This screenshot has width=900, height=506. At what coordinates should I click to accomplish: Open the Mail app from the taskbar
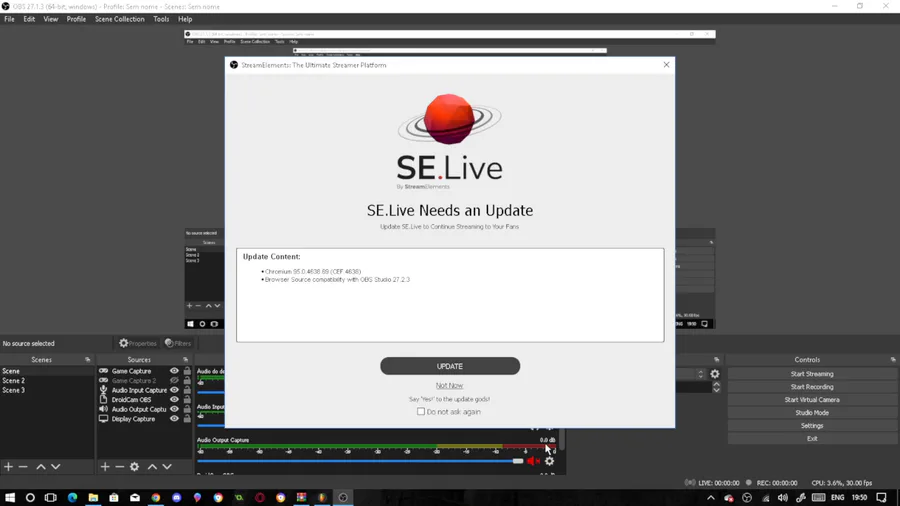(135, 497)
